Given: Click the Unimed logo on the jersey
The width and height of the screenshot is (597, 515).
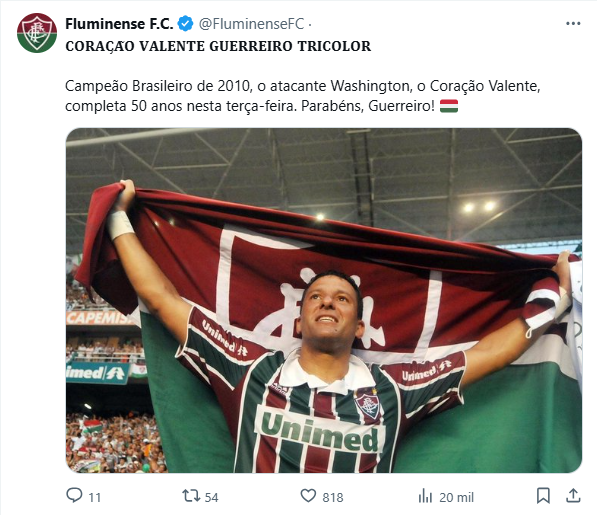Looking at the screenshot, I should pyautogui.click(x=319, y=430).
